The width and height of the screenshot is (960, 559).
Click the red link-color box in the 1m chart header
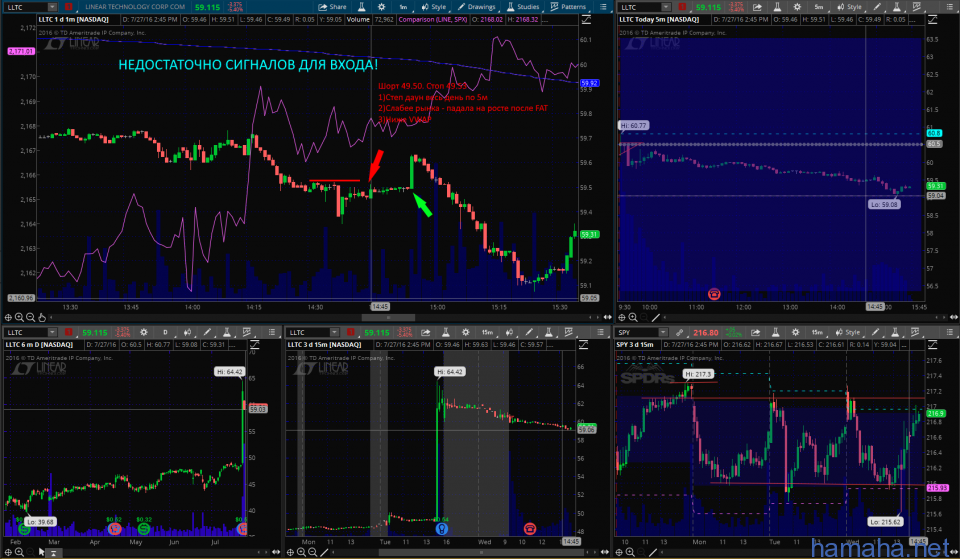(69, 7)
